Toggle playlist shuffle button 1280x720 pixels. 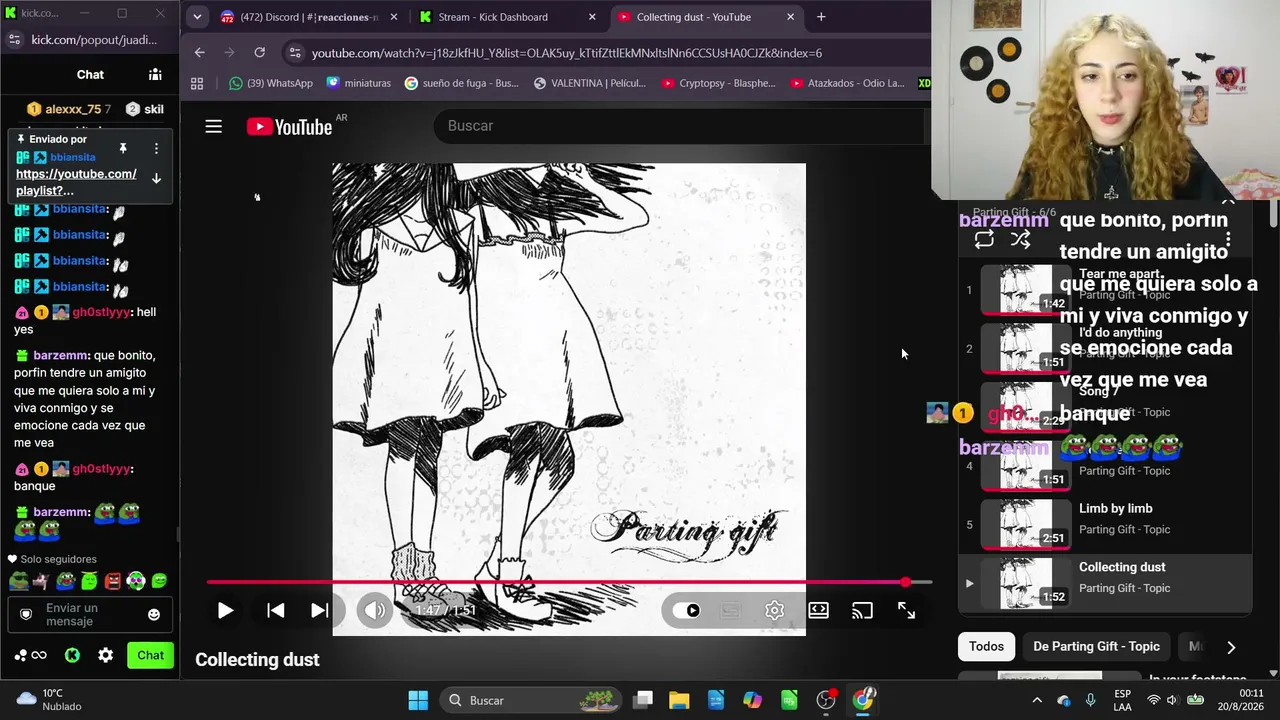1020,239
